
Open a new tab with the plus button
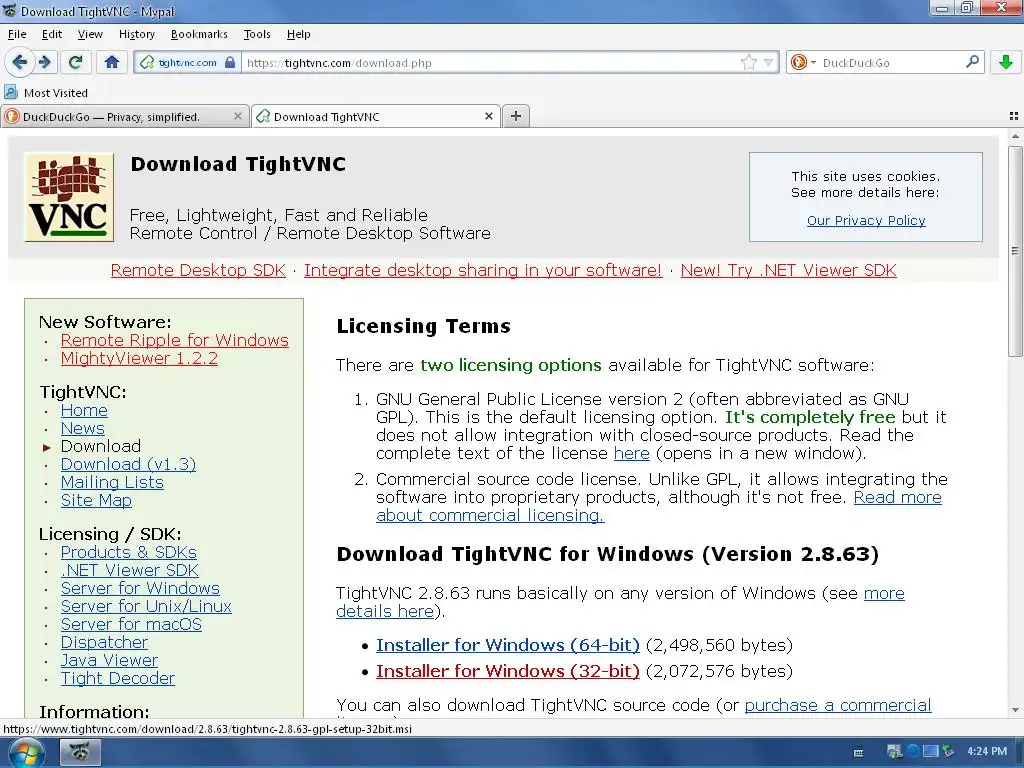coord(516,116)
